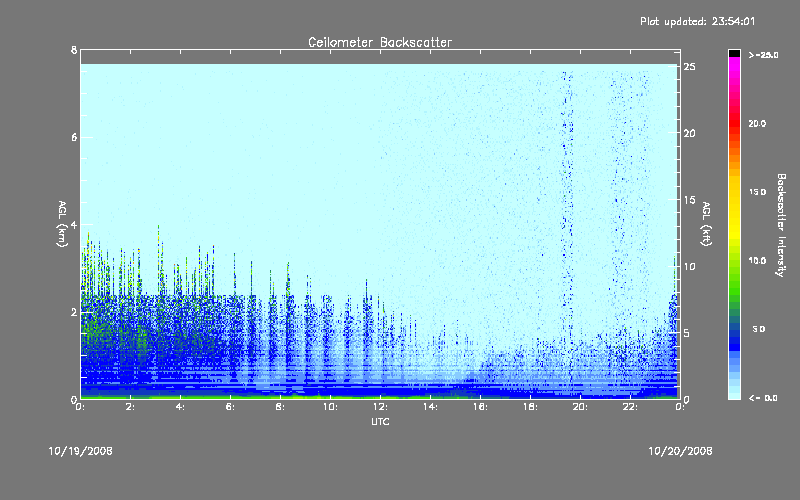Click the '<= 0.0' colorbar label
The width and height of the screenshot is (800, 500).
tap(763, 398)
